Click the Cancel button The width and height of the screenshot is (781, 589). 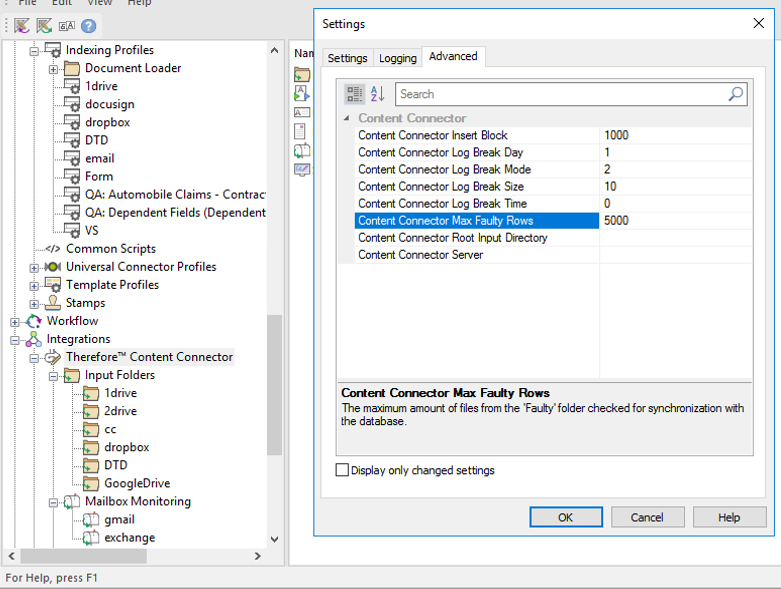click(646, 517)
